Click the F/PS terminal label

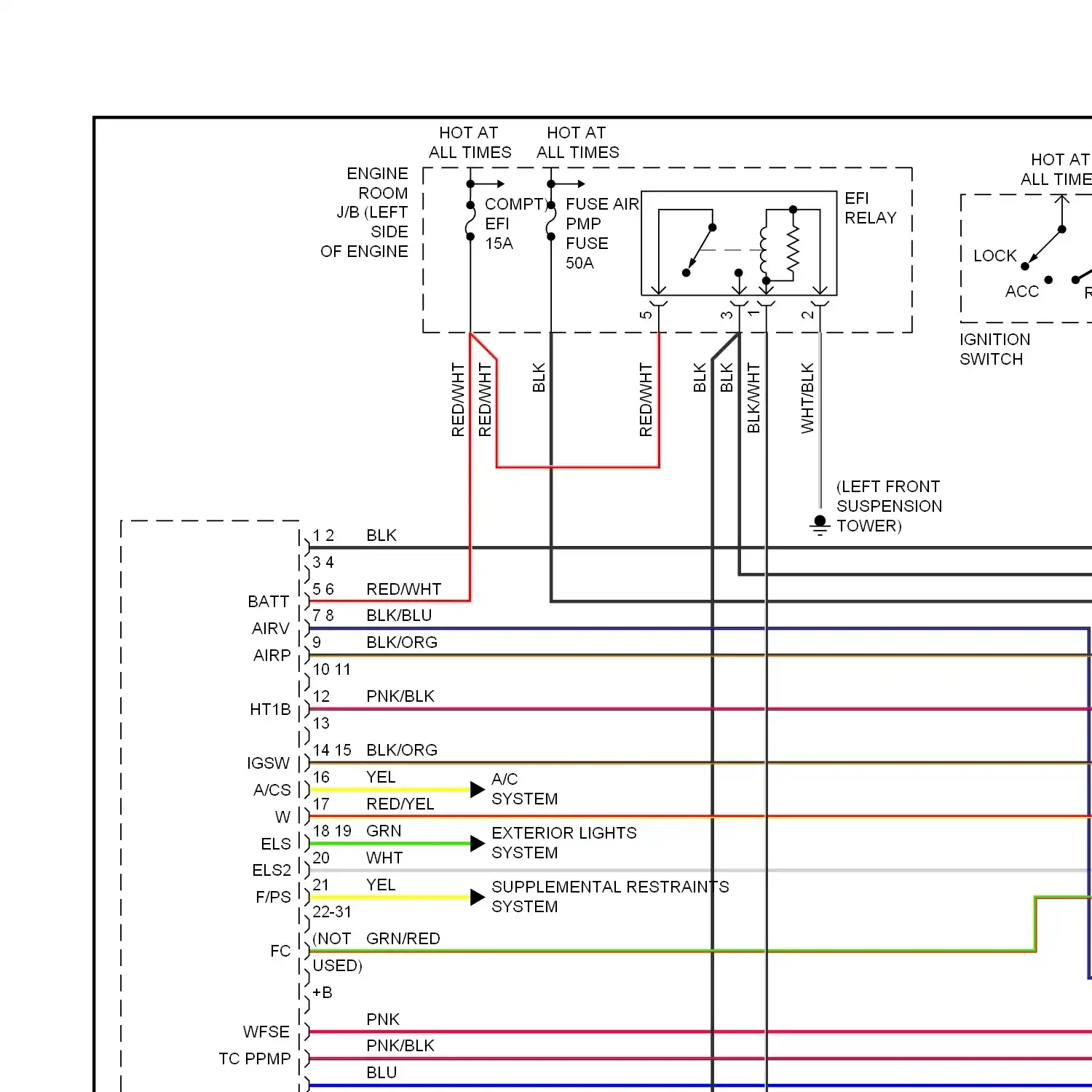(273, 897)
